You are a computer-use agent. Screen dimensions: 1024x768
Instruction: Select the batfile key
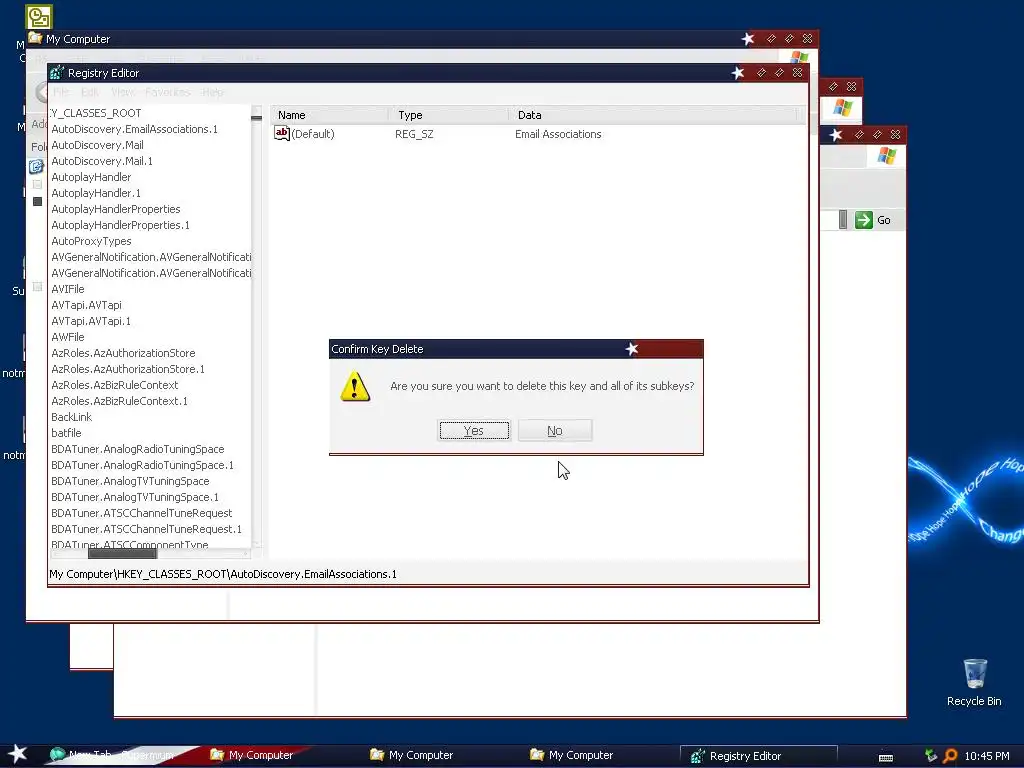(66, 433)
